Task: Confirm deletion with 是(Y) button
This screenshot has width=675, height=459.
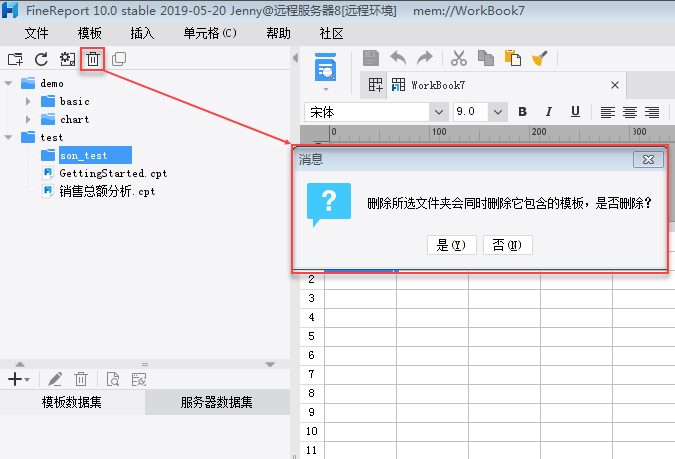Action: coord(452,245)
